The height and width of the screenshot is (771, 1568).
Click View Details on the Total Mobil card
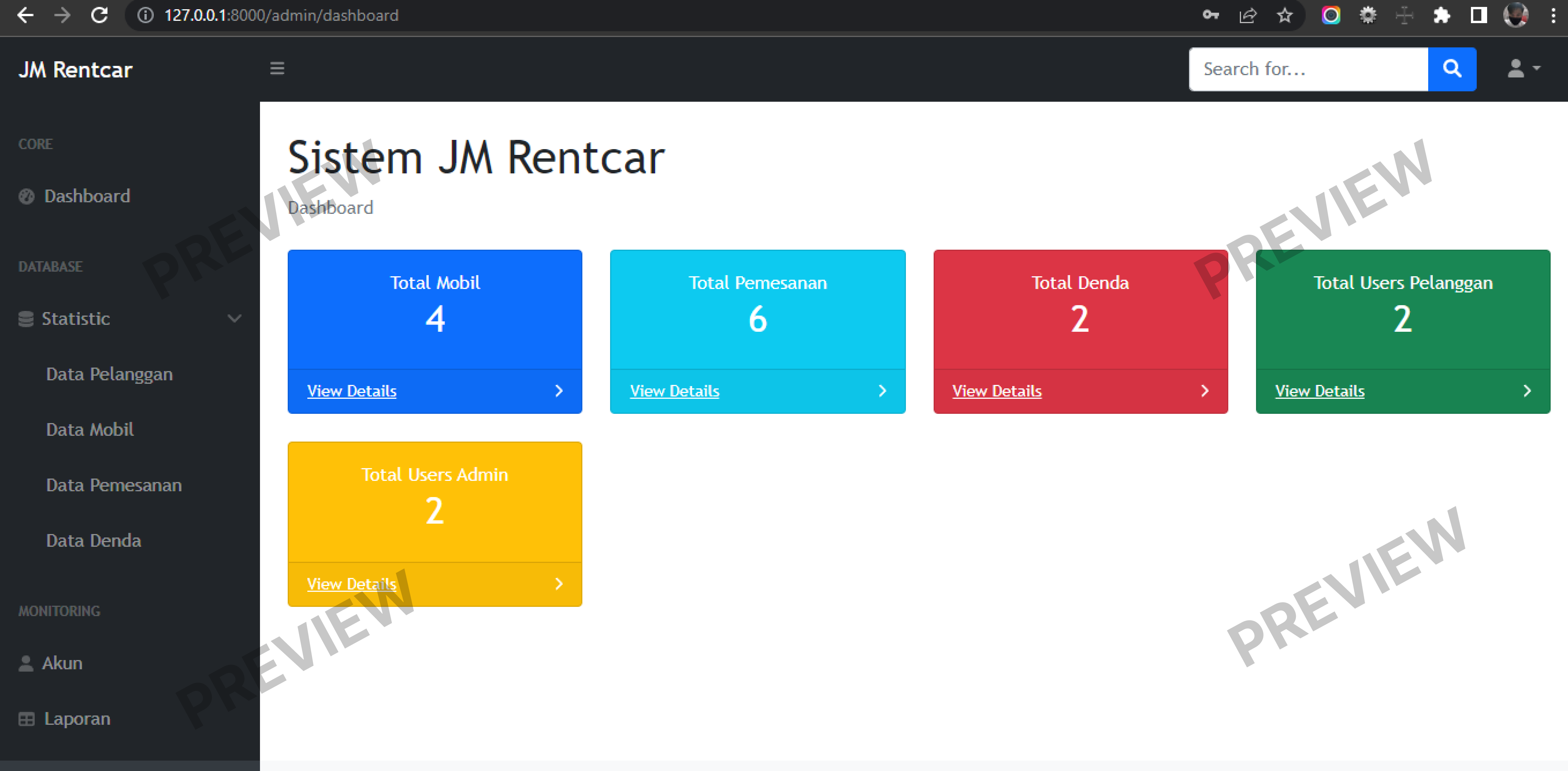click(x=352, y=391)
